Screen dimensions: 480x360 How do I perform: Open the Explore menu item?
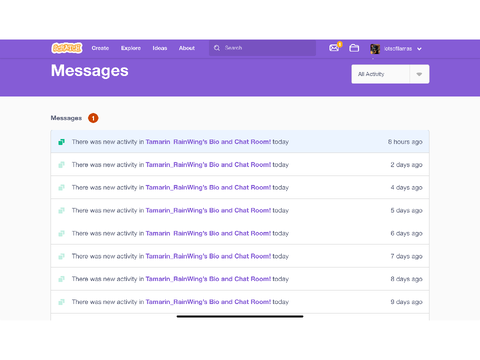click(x=131, y=48)
